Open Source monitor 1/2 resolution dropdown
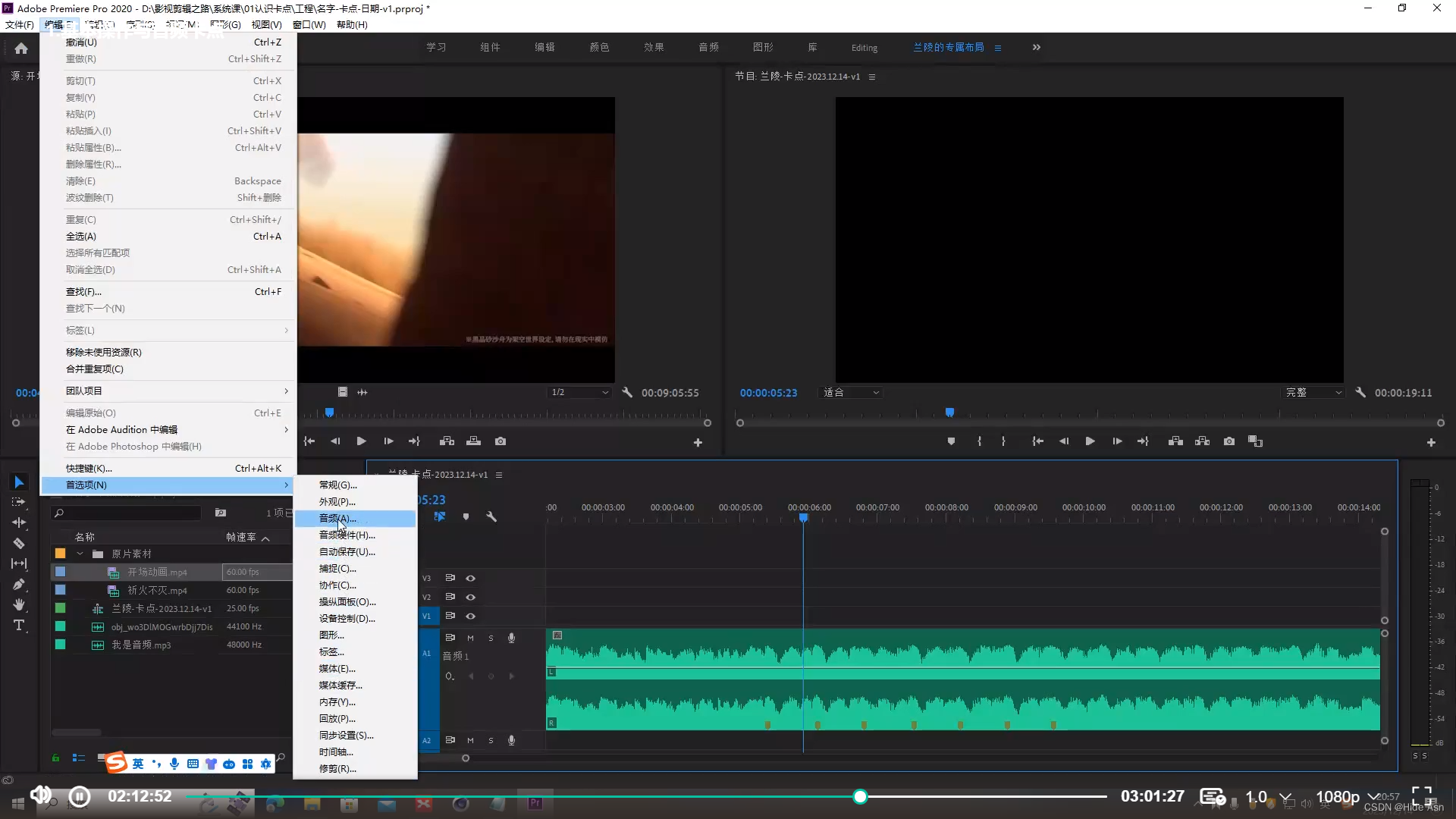 coord(579,393)
